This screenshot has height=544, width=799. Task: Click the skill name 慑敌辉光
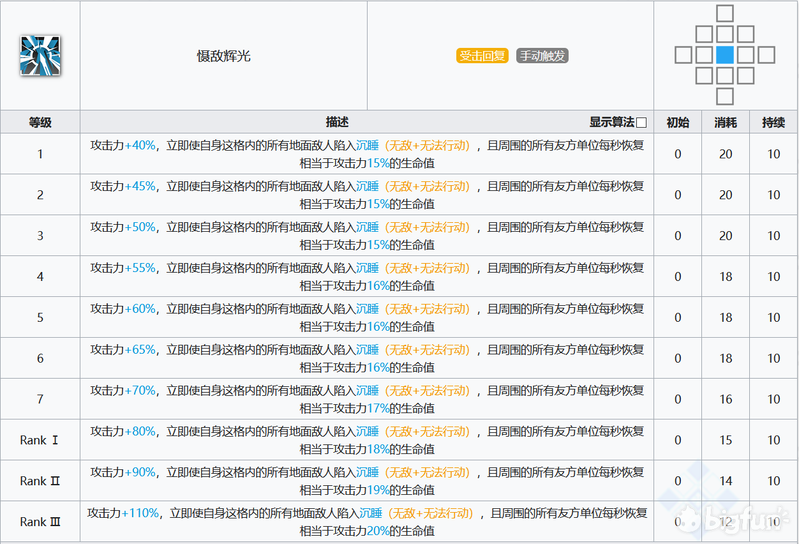(224, 56)
